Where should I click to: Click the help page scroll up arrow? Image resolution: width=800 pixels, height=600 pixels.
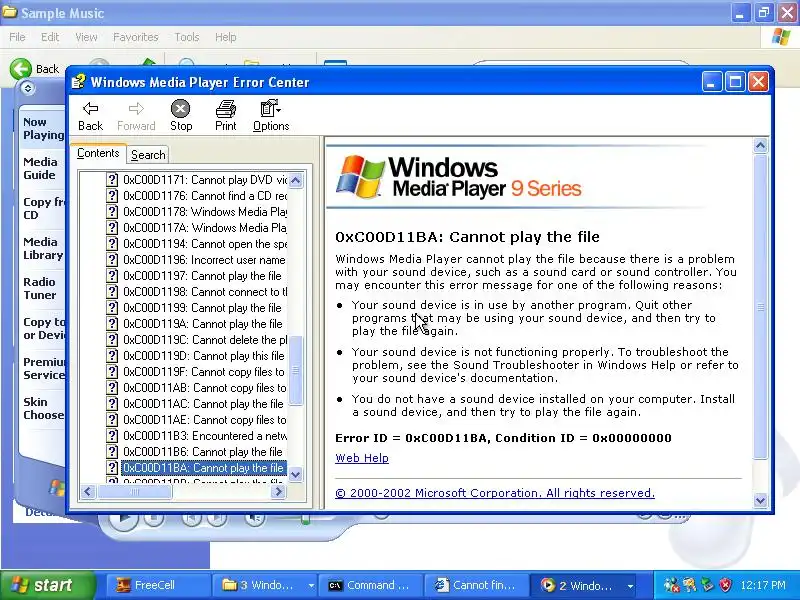click(x=760, y=146)
